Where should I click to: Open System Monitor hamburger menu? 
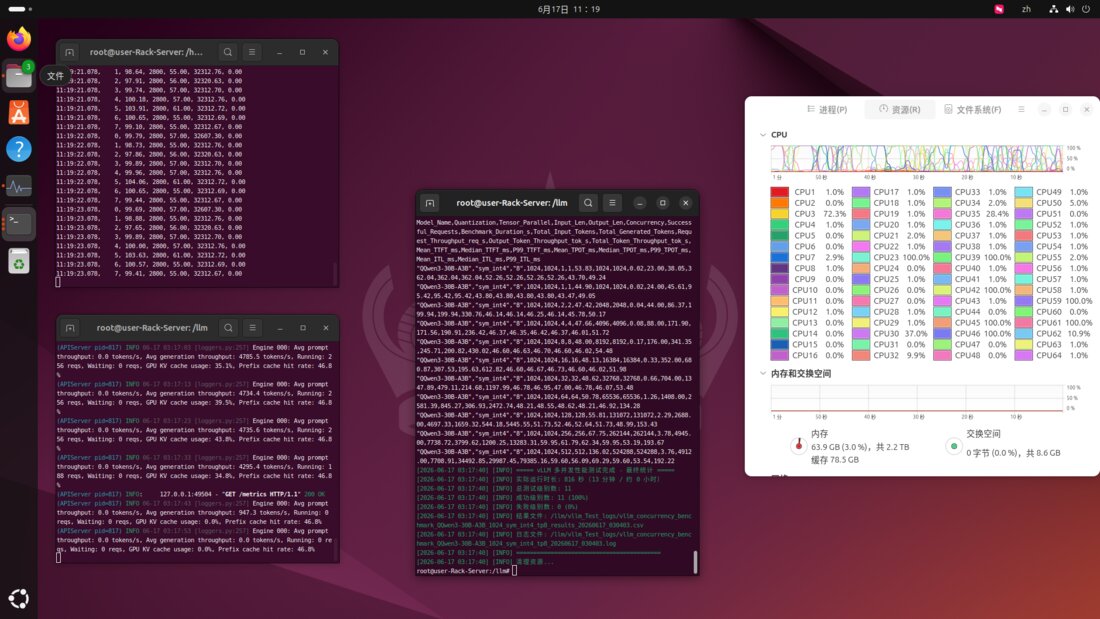(1021, 109)
